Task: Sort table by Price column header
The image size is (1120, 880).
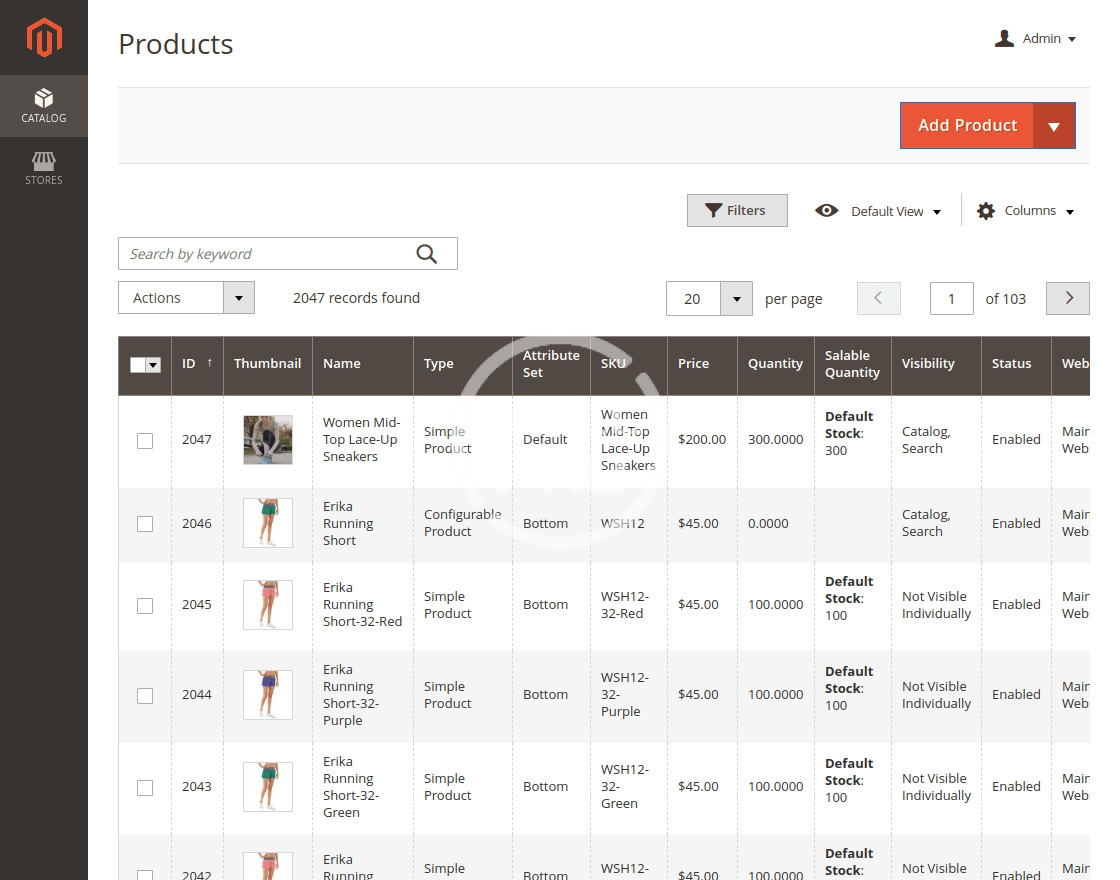Action: [x=693, y=364]
